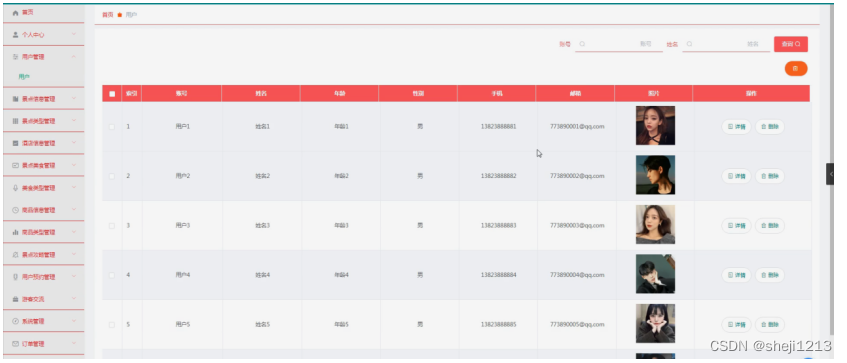847x363 pixels.
Task: Click the icon beside 景点信息管理
Action: click(x=15, y=99)
